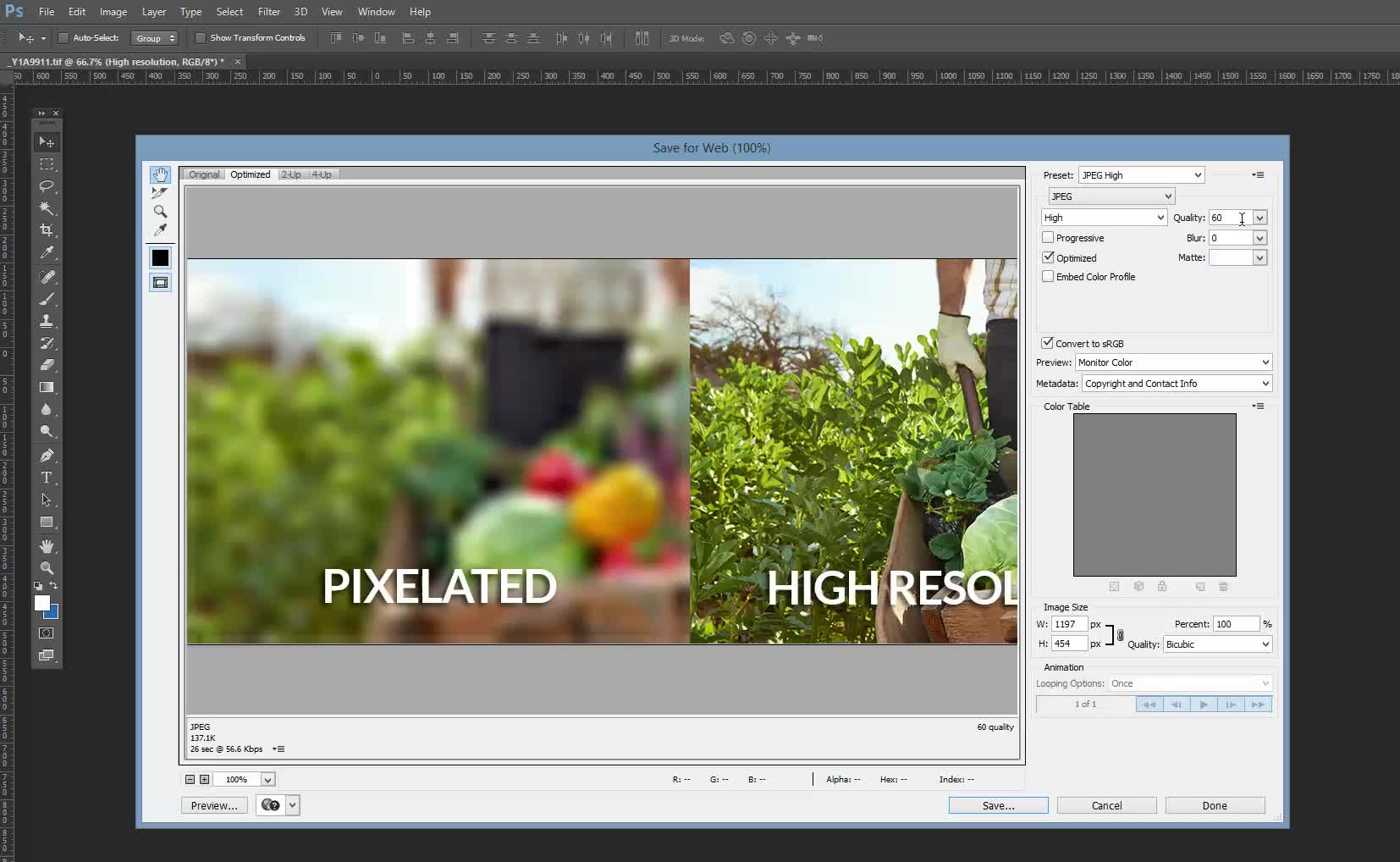1400x862 pixels.
Task: Open the Preset JPEG High dropdown
Action: (x=1139, y=174)
